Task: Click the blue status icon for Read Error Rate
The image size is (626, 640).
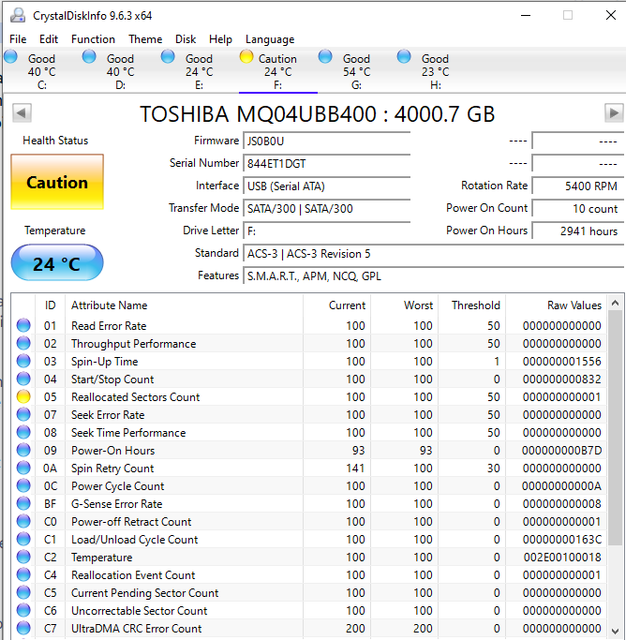Action: (x=23, y=325)
